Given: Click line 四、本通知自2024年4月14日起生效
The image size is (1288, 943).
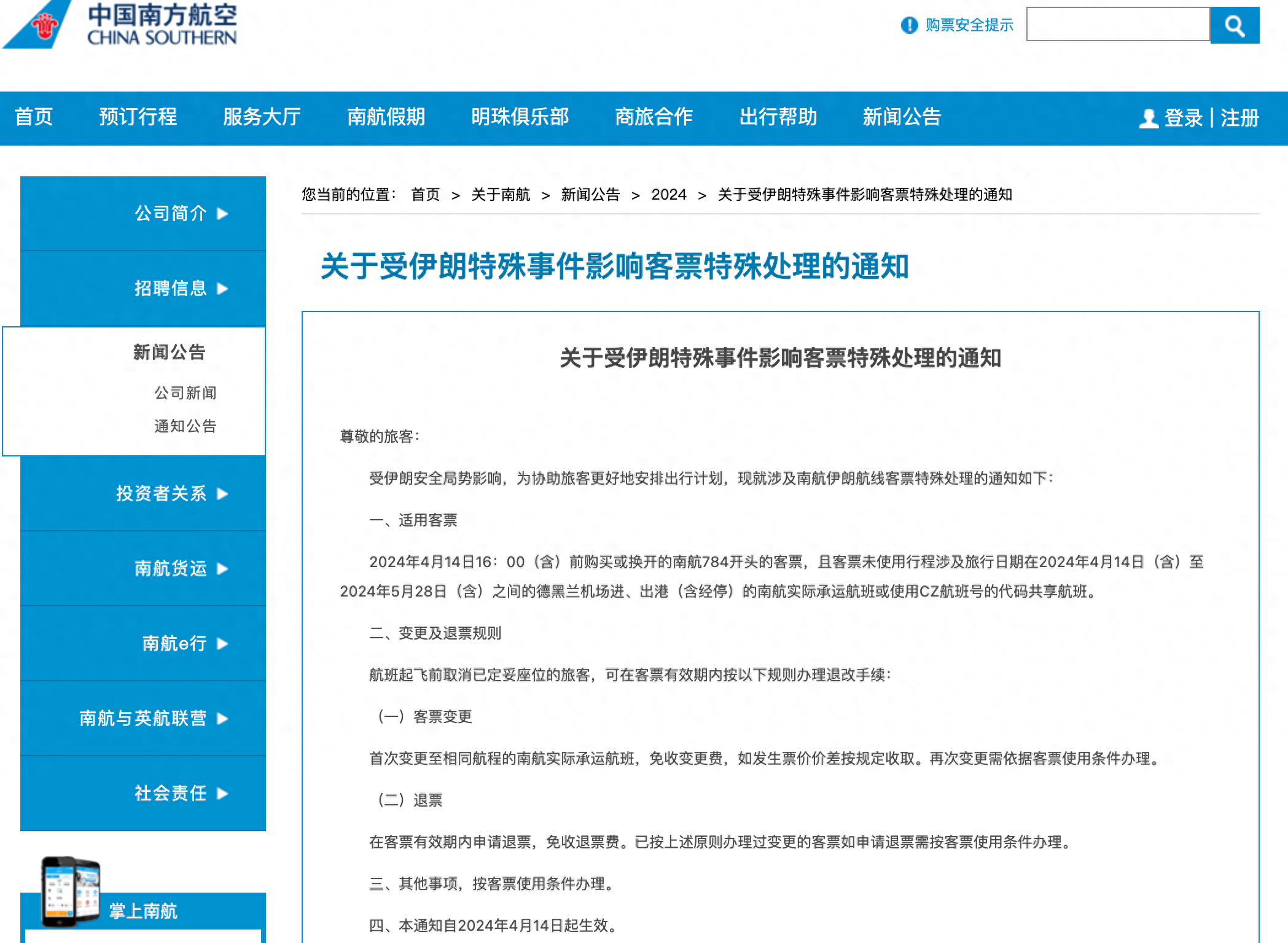Looking at the screenshot, I should pos(494,926).
